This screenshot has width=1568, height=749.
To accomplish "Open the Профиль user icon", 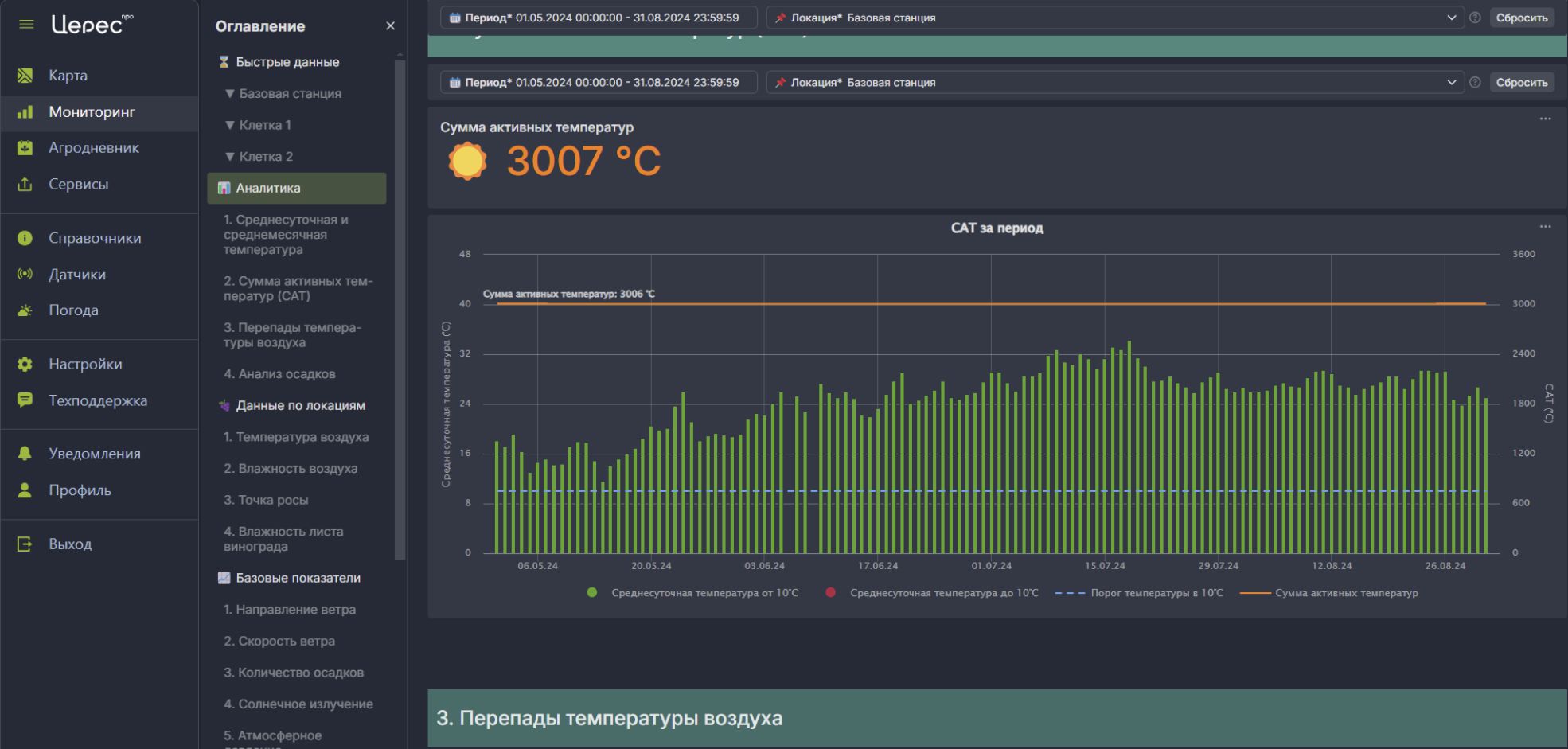I will 25,490.
